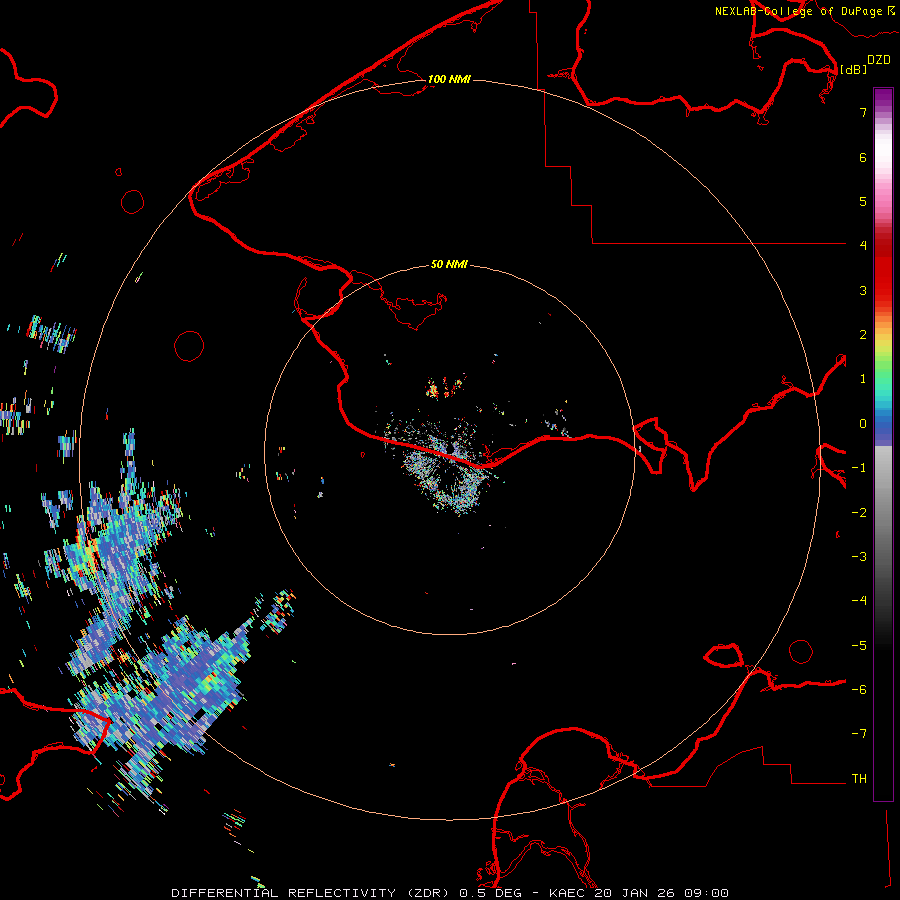Image resolution: width=900 pixels, height=900 pixels.
Task: Select the 3 dB tick on the scale
Action: [863, 290]
